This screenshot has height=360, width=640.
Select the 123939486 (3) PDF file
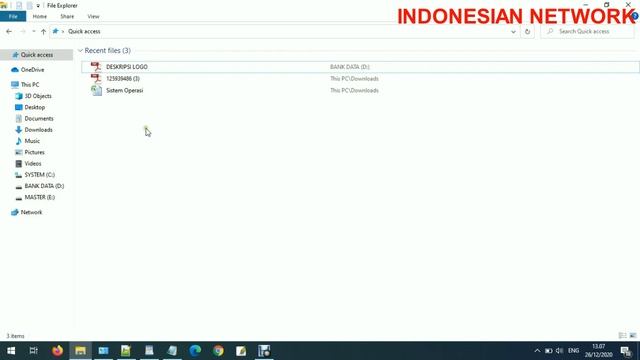[x=360, y=78]
